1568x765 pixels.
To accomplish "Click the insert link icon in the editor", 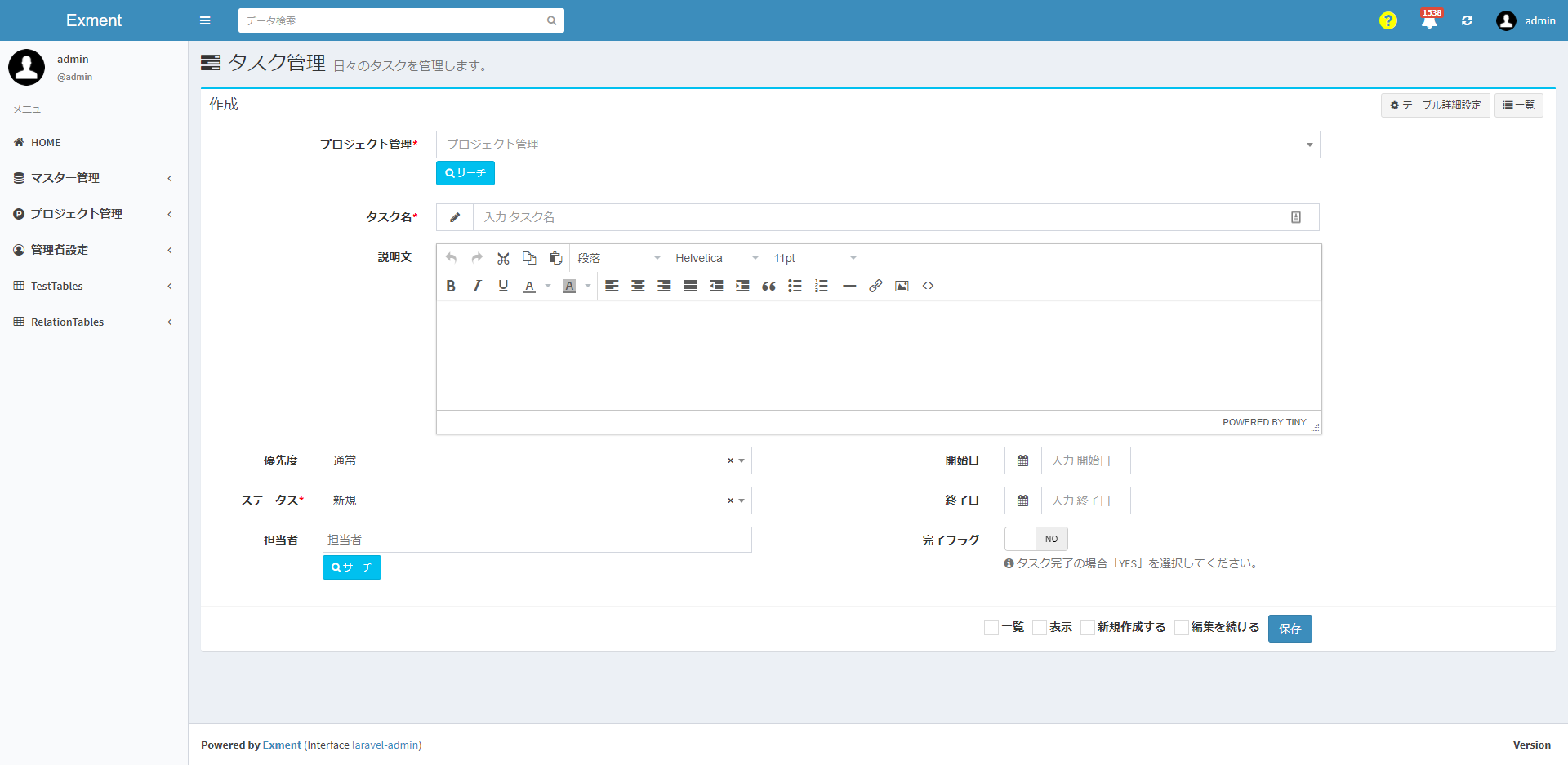I will (875, 286).
